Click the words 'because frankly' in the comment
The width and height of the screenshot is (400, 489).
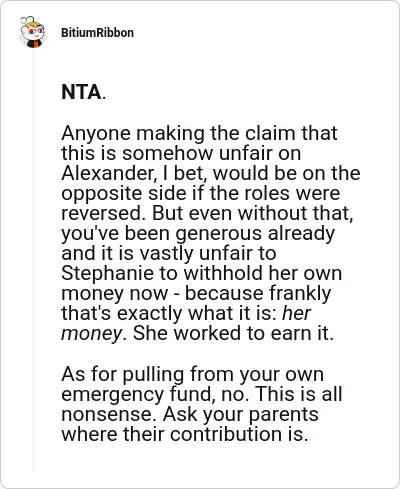[258, 294]
